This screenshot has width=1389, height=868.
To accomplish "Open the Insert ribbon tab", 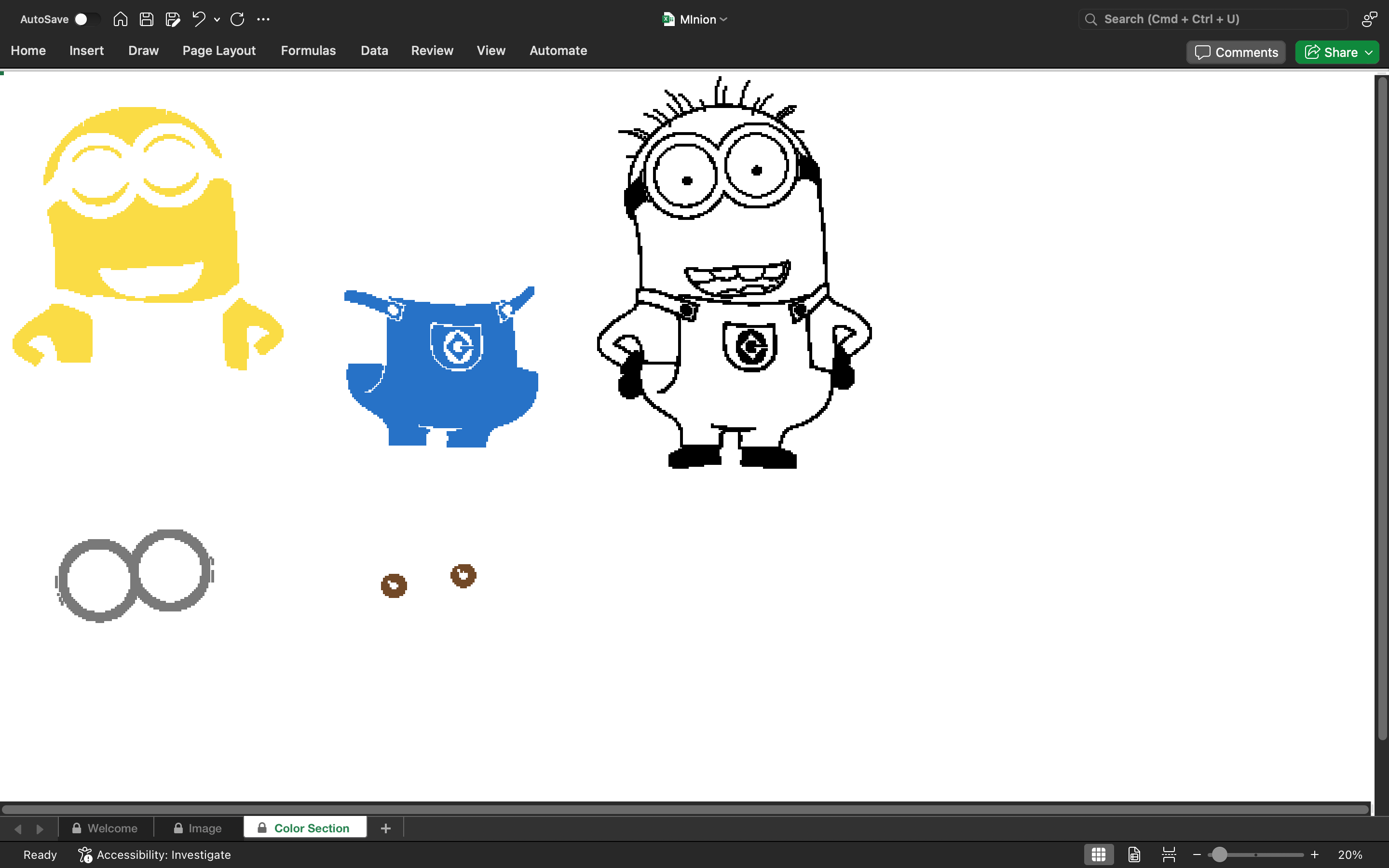I will point(87,51).
